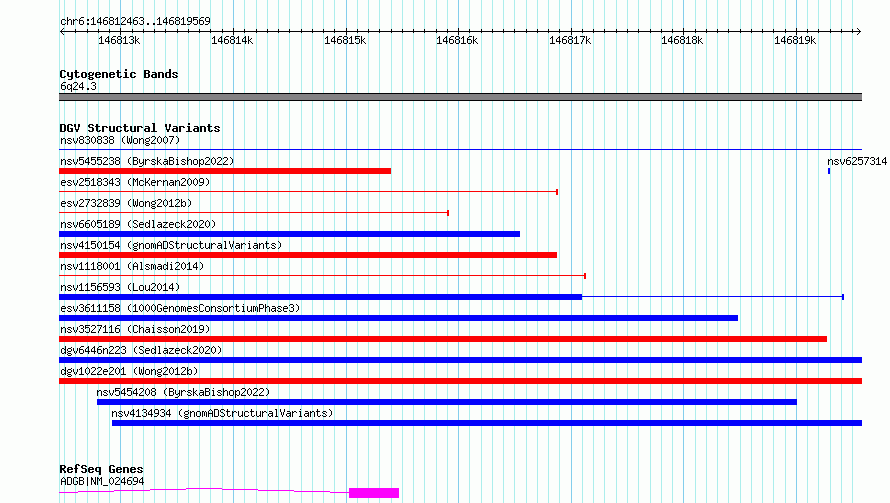Select the nsv6605189 blue variant bar
The image size is (890, 503).
point(289,234)
